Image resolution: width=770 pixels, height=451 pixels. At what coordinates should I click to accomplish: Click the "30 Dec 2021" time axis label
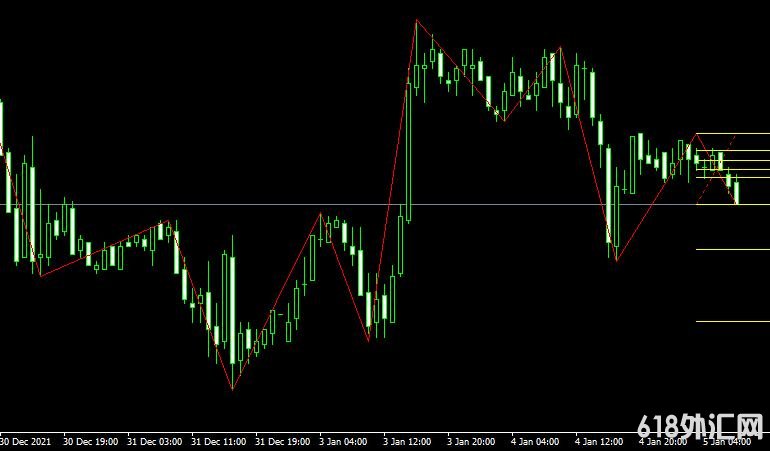[26, 442]
